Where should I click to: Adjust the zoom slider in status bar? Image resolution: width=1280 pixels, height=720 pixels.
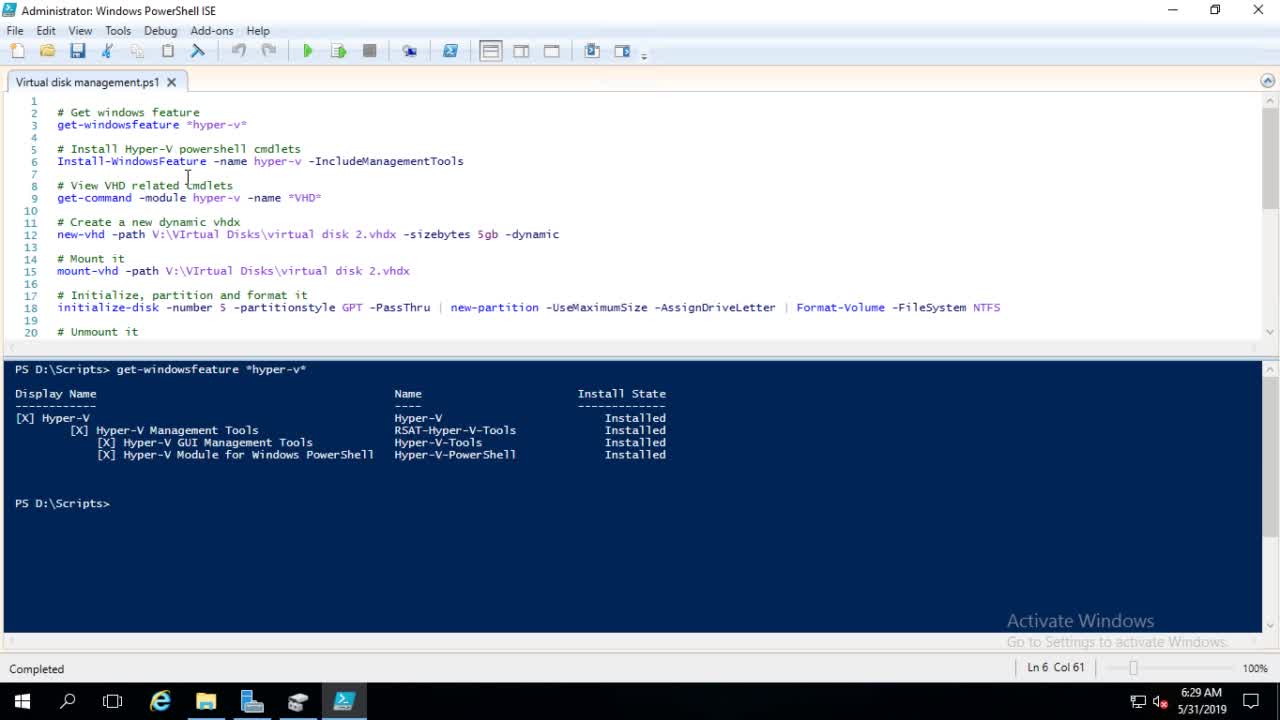pos(1133,668)
